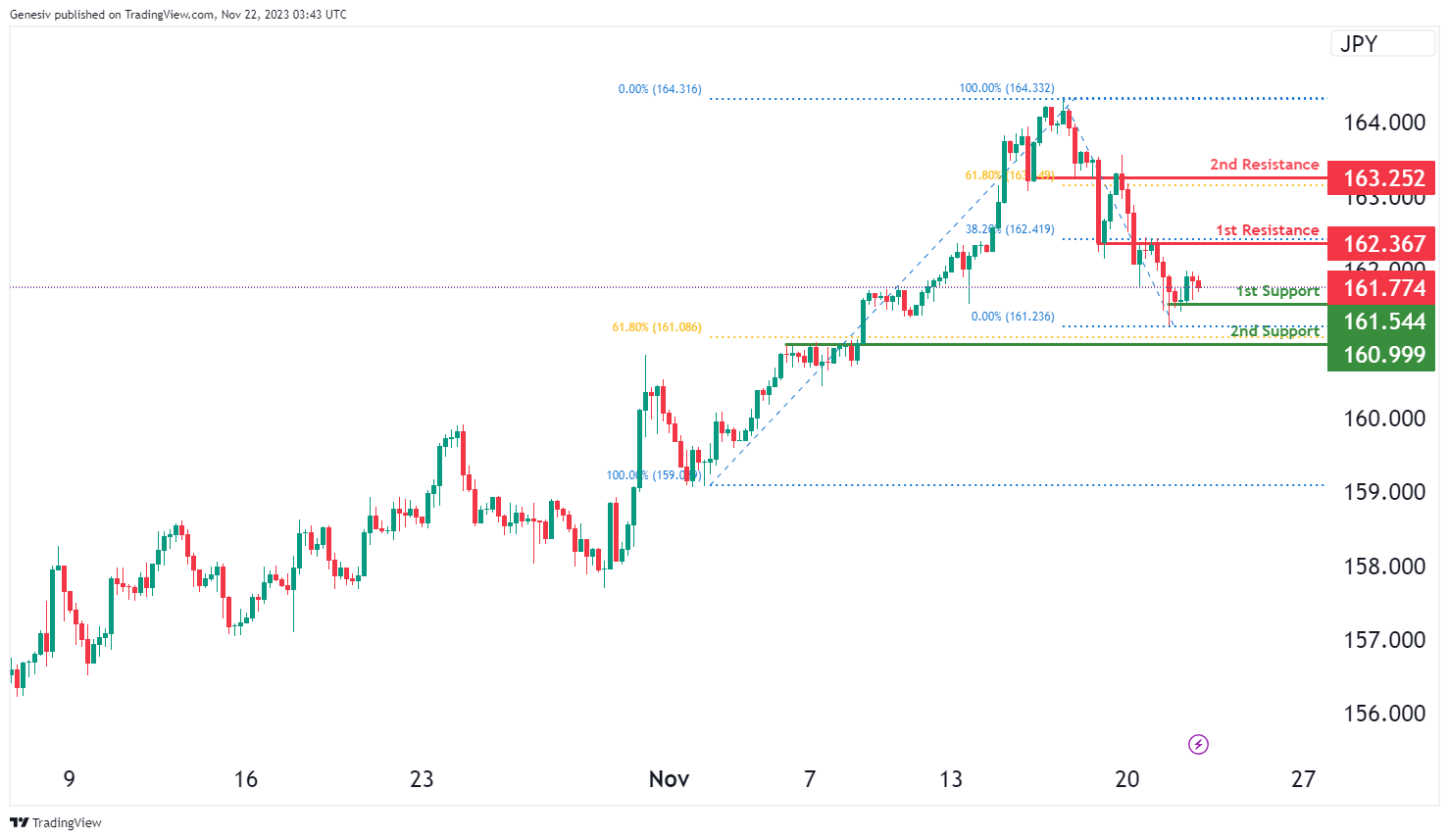Viewport: 1449px width, 840px height.
Task: Click the 164.000 price scale value
Action: click(x=1383, y=123)
